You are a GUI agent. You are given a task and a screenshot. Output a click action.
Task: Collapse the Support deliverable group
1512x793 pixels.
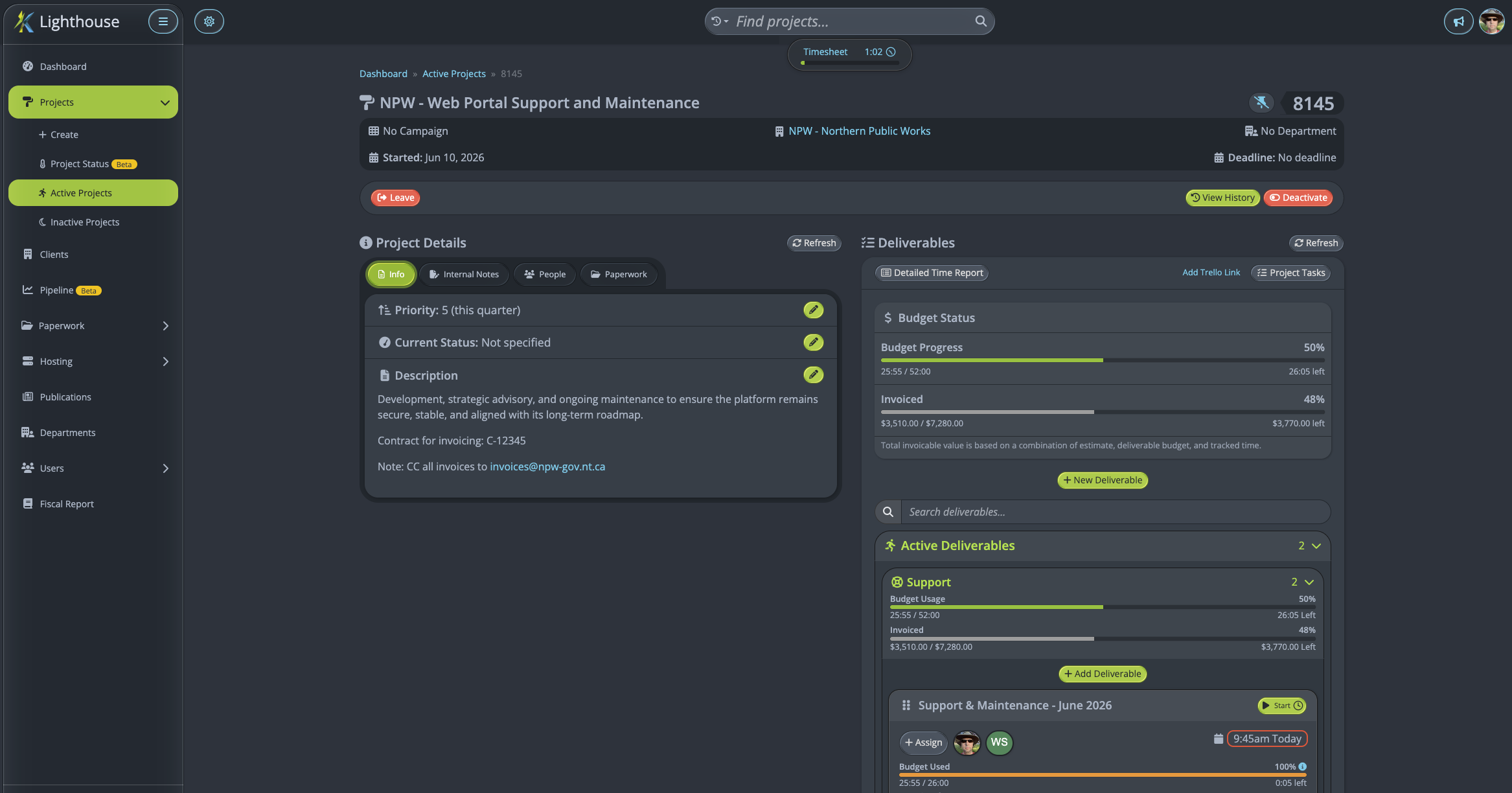tap(1309, 582)
